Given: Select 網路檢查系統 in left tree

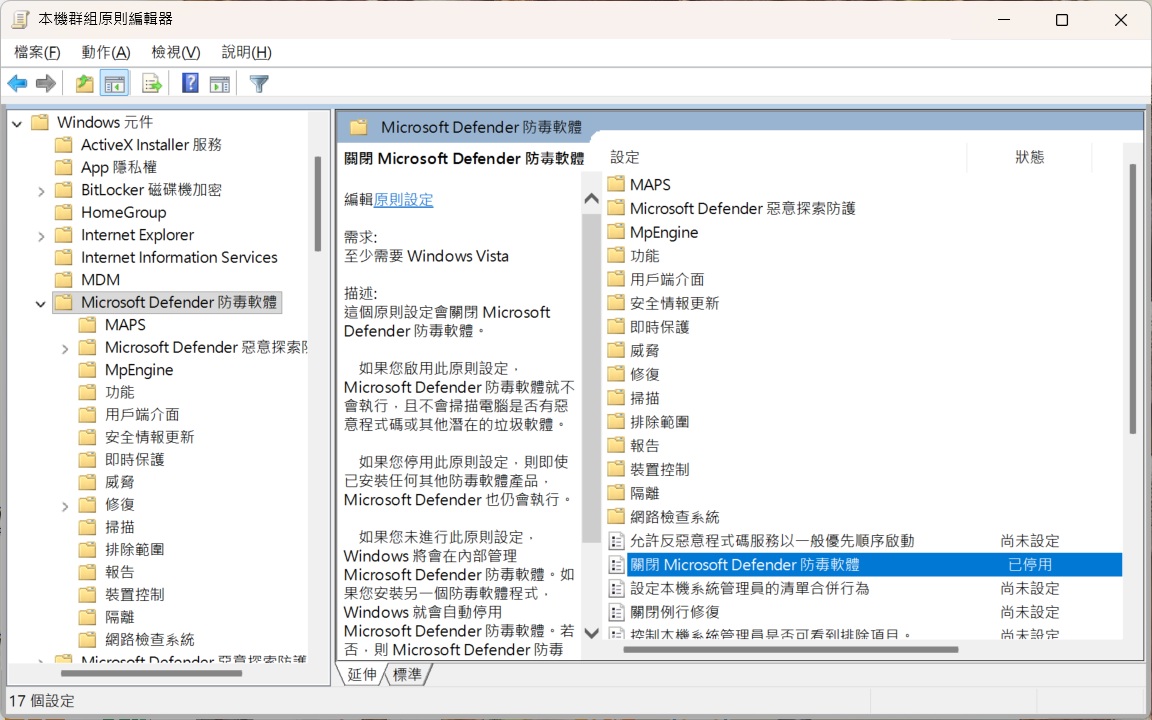Looking at the screenshot, I should (150, 640).
